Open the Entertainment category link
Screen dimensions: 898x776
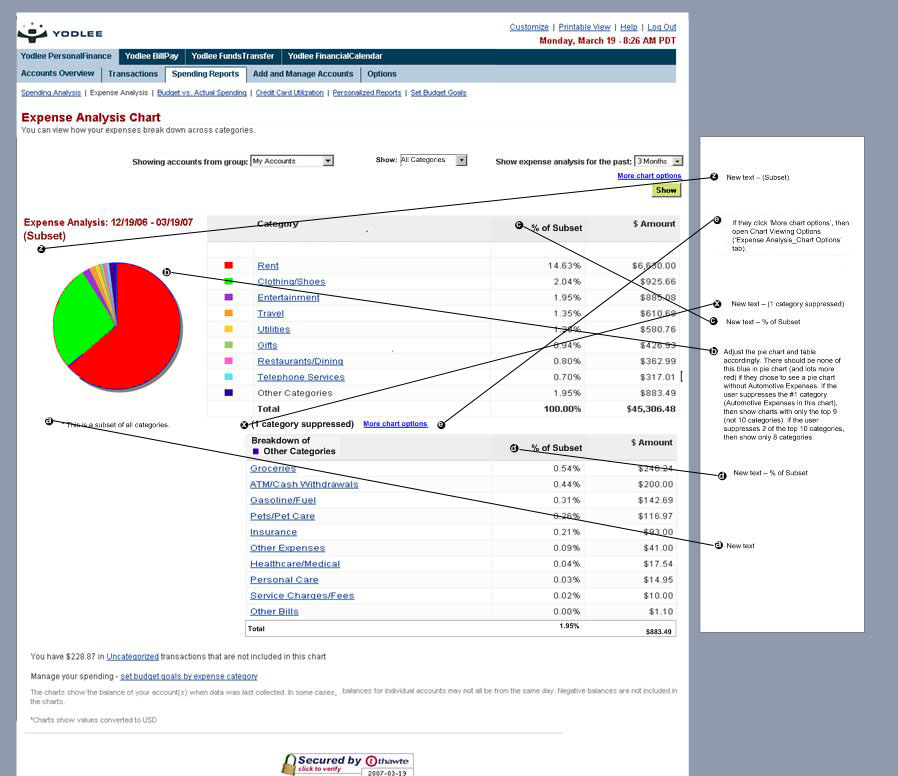tap(288, 298)
